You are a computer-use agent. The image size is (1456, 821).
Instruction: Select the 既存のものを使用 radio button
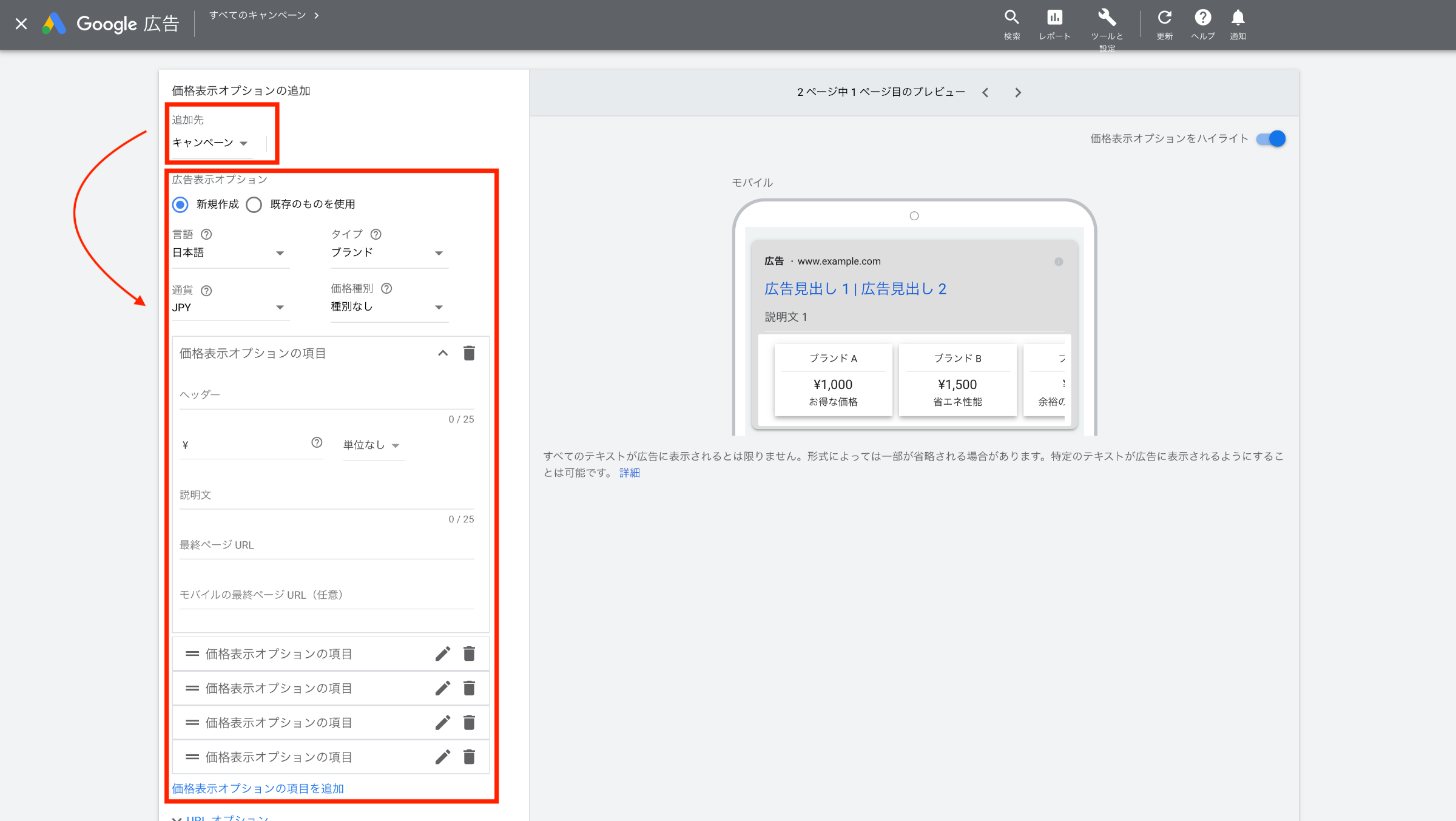click(254, 204)
